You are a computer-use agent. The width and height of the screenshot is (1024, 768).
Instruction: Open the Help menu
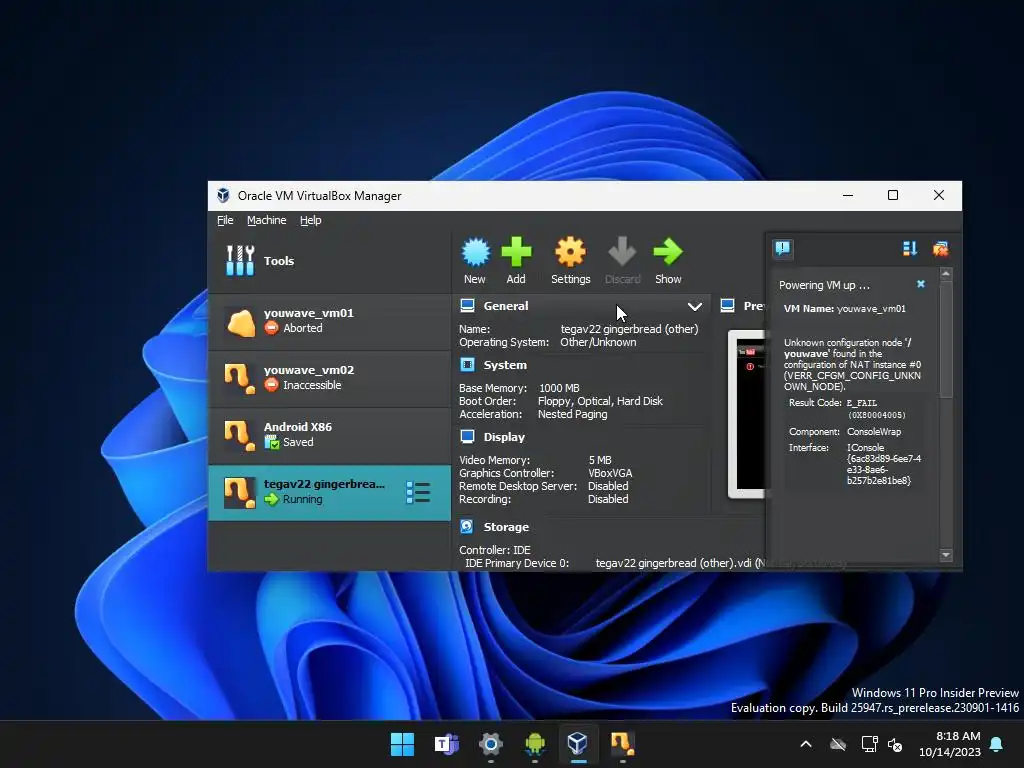coord(310,220)
